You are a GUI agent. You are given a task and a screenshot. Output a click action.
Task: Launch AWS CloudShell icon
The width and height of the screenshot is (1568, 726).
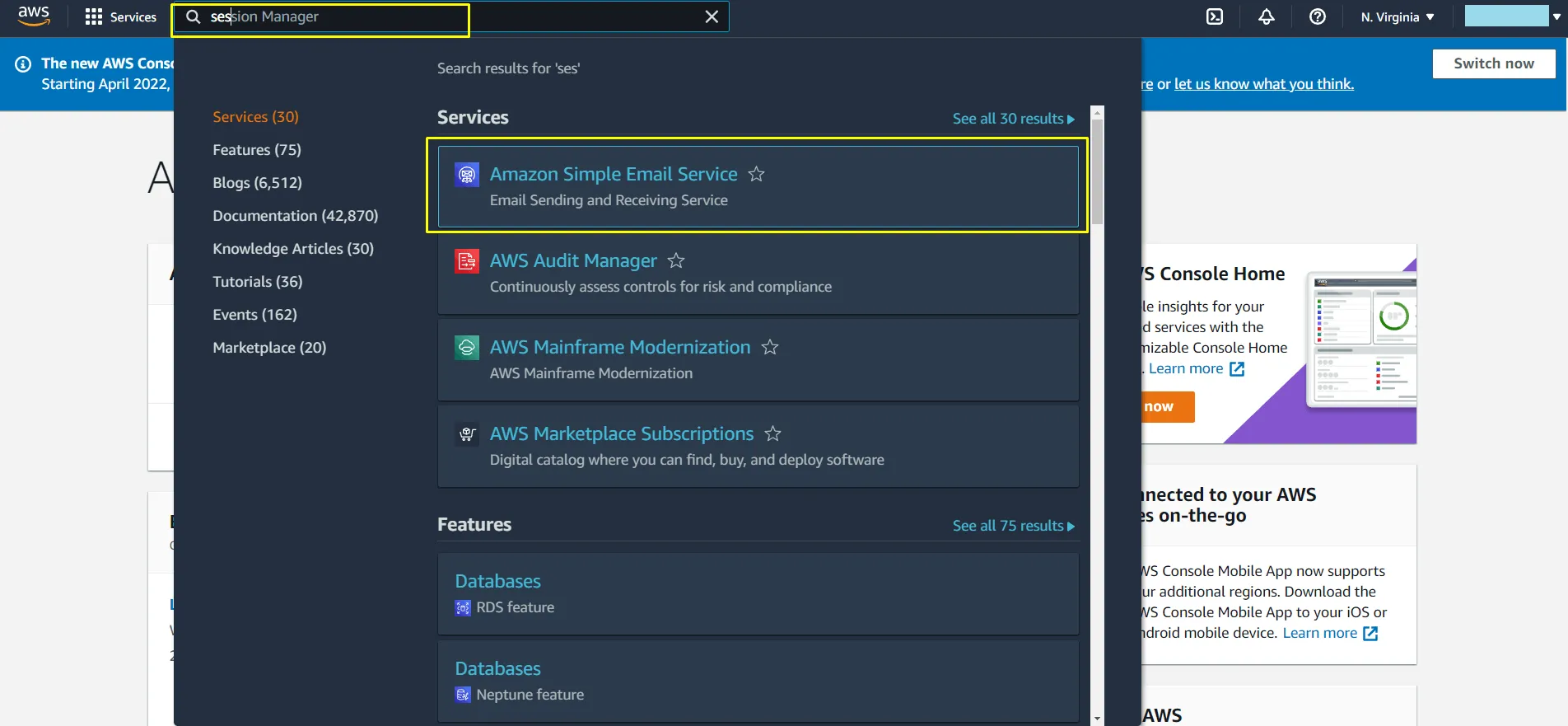[x=1215, y=16]
